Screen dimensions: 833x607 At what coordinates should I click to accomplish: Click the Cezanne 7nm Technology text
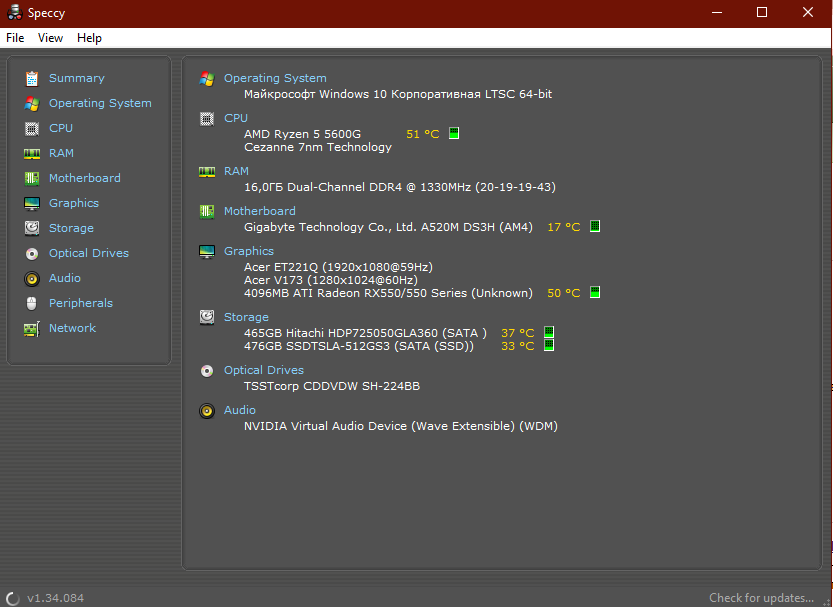point(318,147)
